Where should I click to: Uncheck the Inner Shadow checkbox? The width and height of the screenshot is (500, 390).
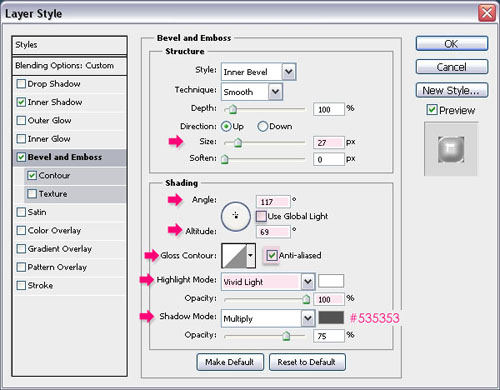pyautogui.click(x=21, y=102)
